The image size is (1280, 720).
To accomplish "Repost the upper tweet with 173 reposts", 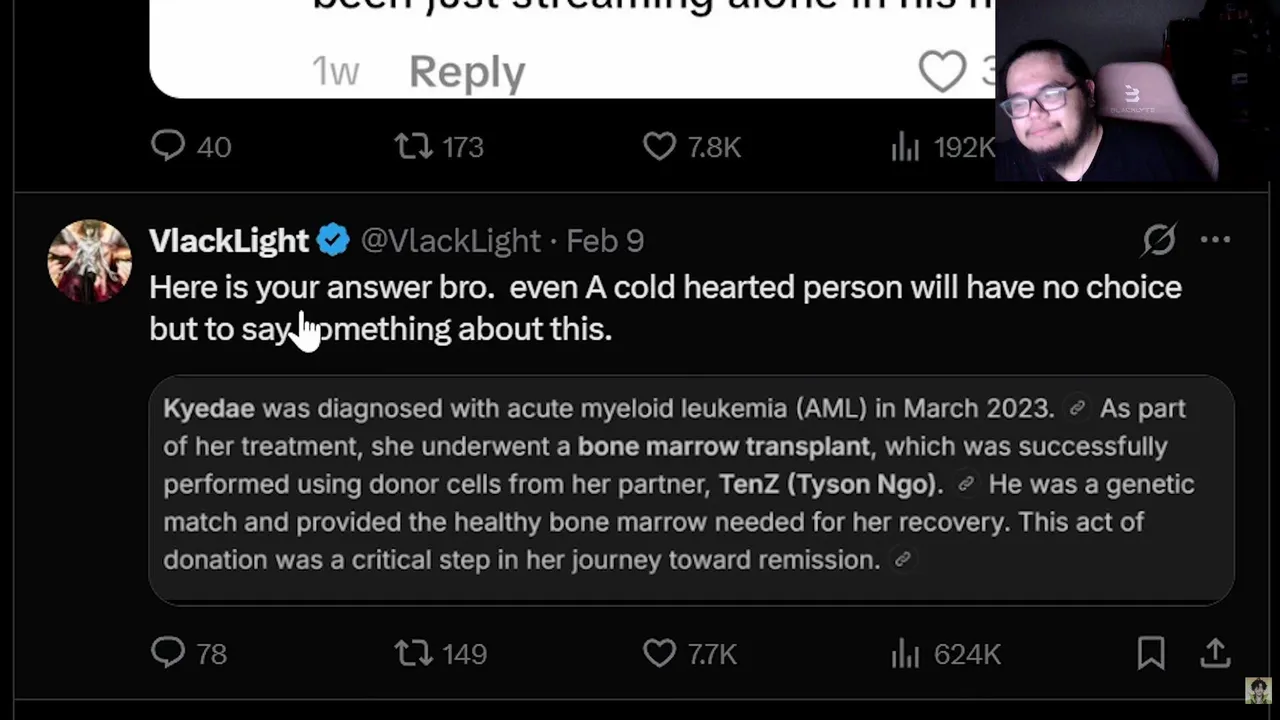I will [412, 146].
